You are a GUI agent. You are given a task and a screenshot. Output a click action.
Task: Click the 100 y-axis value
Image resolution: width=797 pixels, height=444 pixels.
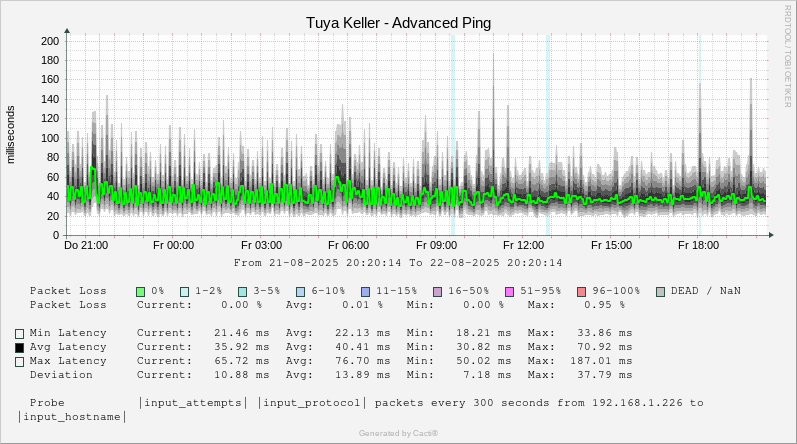coord(50,138)
